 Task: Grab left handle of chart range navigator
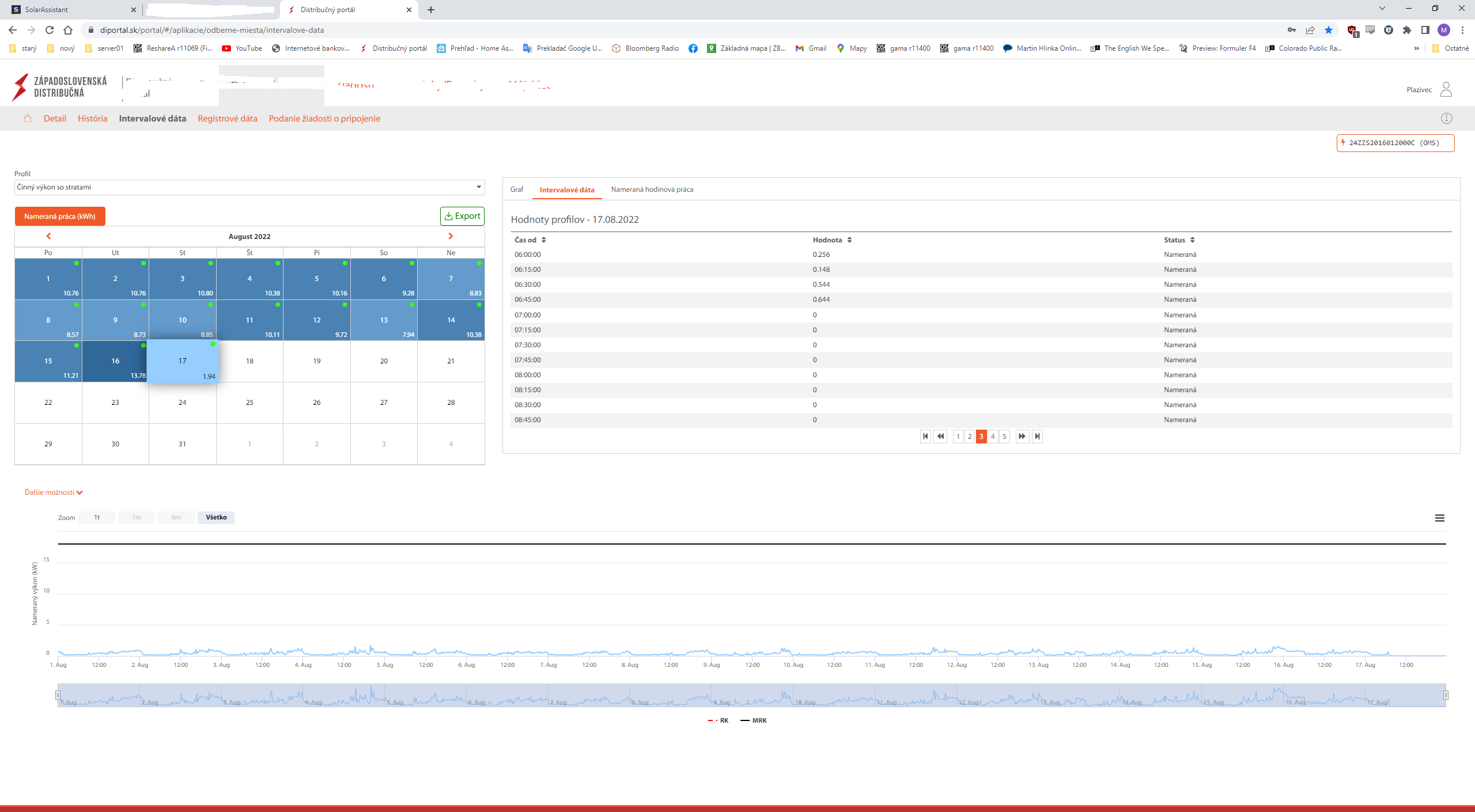[58, 695]
